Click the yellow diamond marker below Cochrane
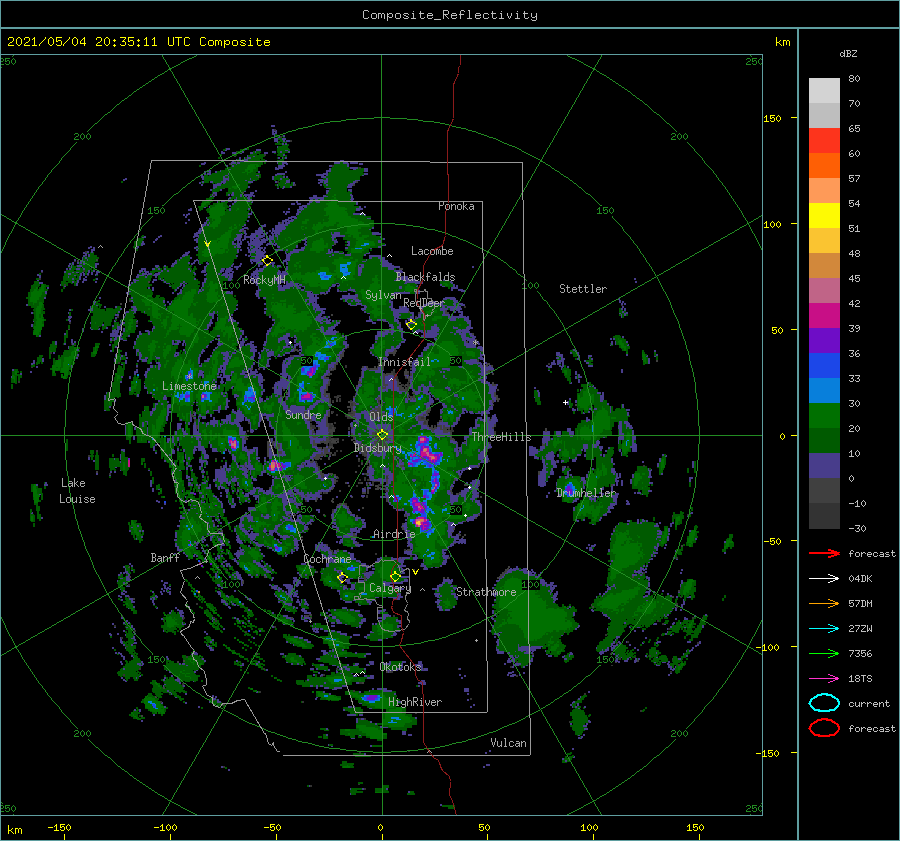Image resolution: width=900 pixels, height=841 pixels. 343,577
